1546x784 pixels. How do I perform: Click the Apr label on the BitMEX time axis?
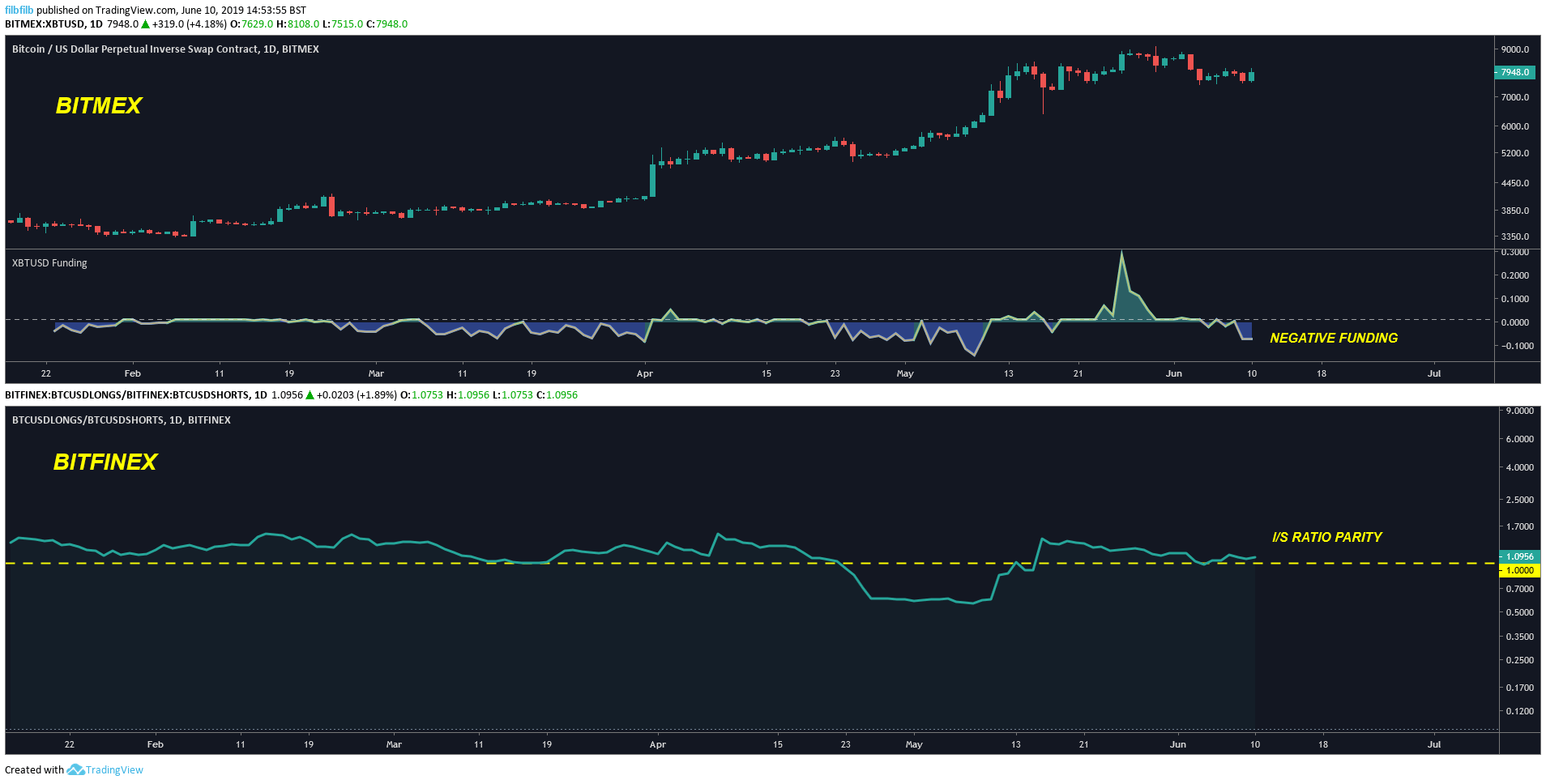pyautogui.click(x=645, y=373)
